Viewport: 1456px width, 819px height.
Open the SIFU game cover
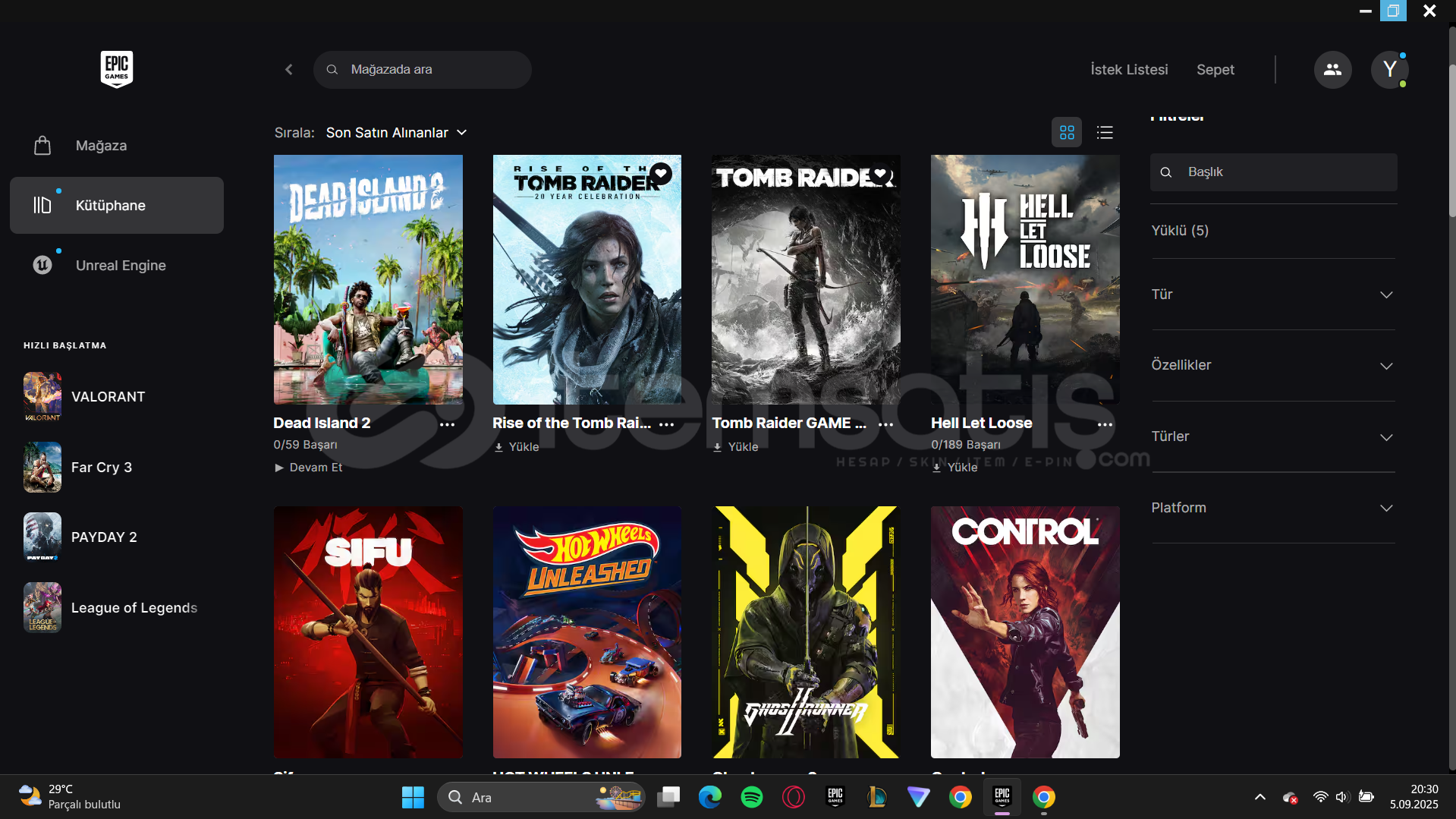pyautogui.click(x=368, y=632)
